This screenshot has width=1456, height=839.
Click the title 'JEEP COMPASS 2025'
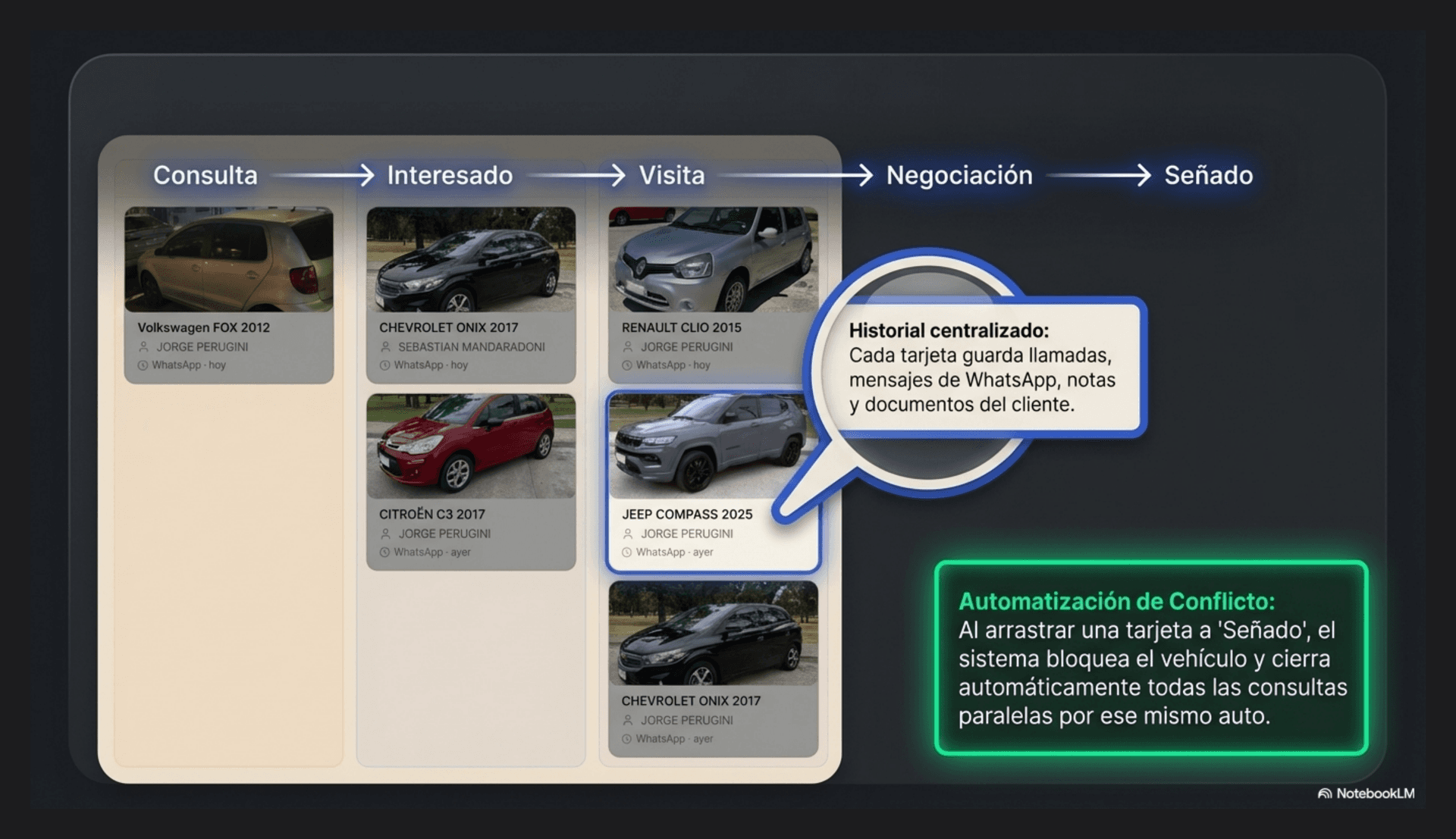[x=687, y=514]
